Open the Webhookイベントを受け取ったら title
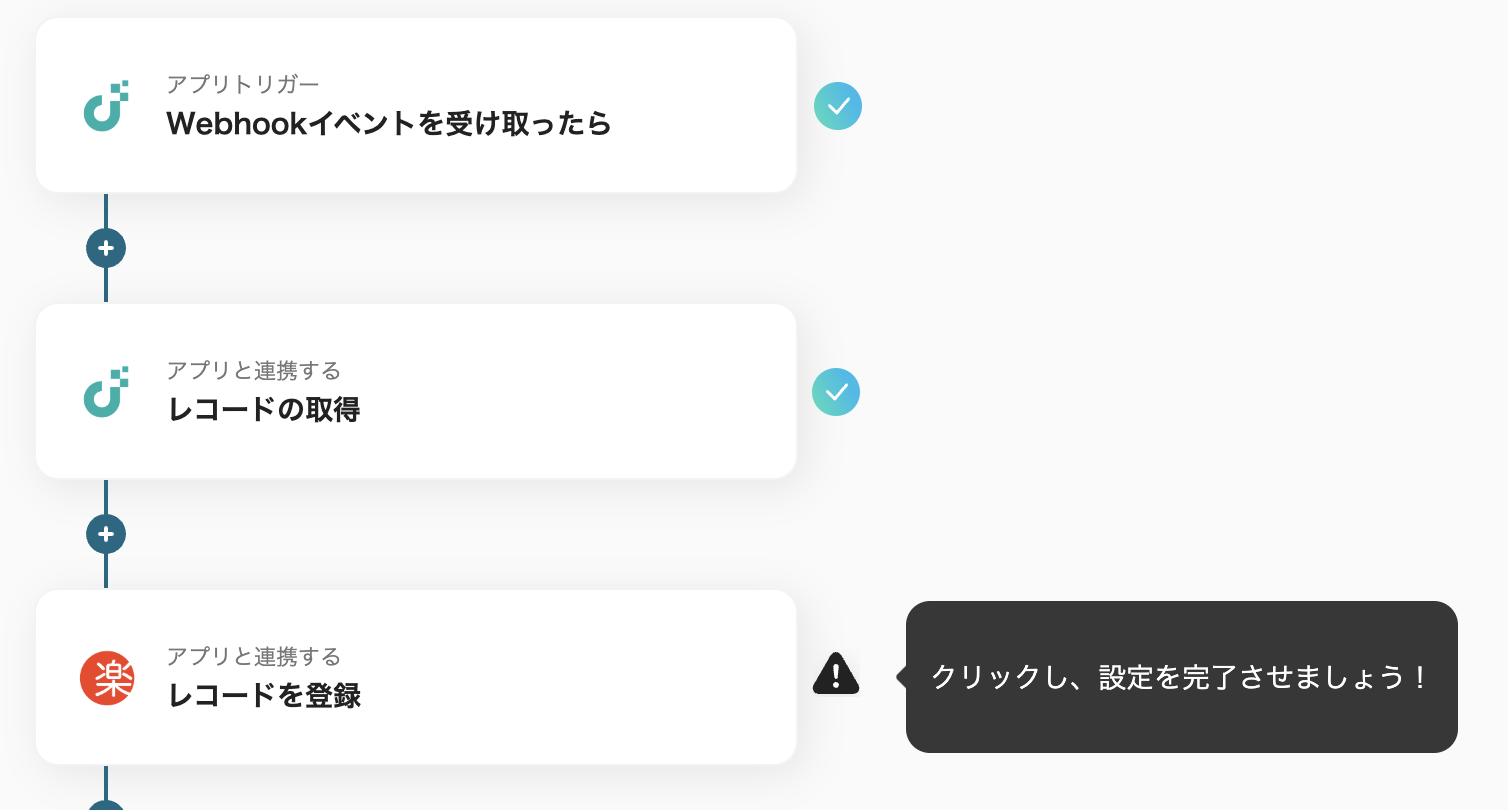 pos(389,123)
